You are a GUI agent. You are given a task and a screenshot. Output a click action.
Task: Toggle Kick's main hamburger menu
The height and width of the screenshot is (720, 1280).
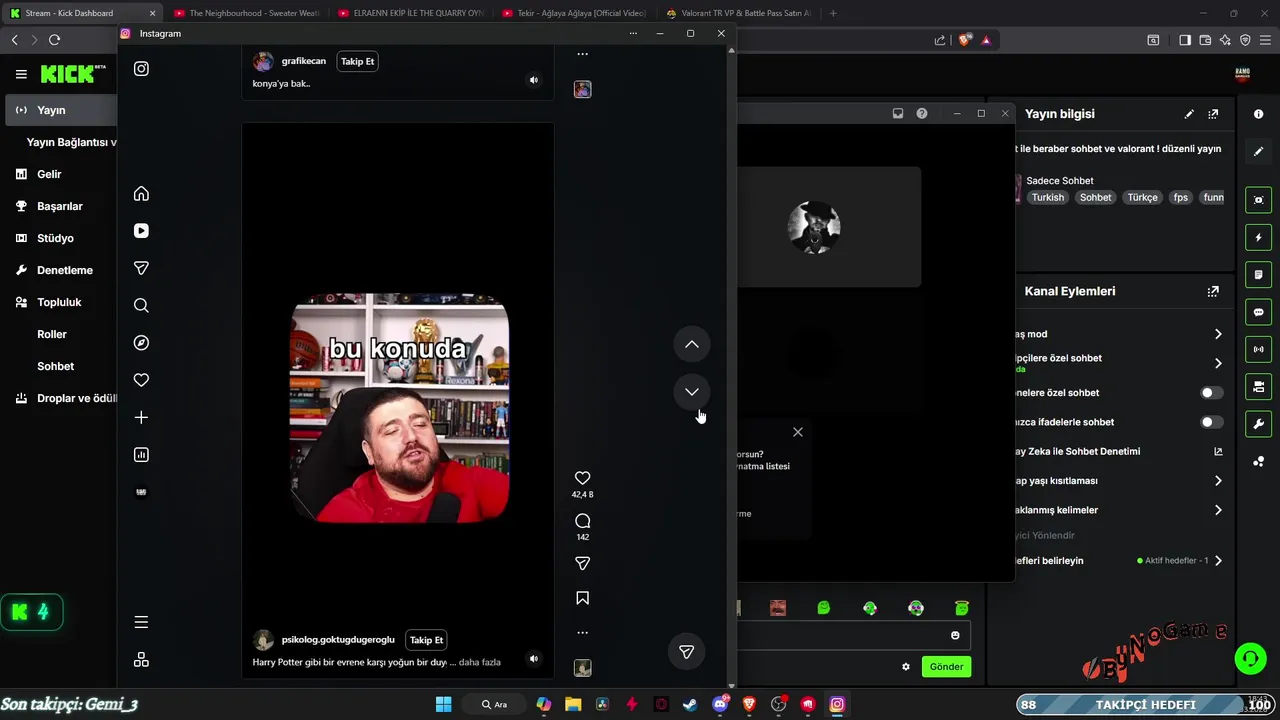(21, 74)
